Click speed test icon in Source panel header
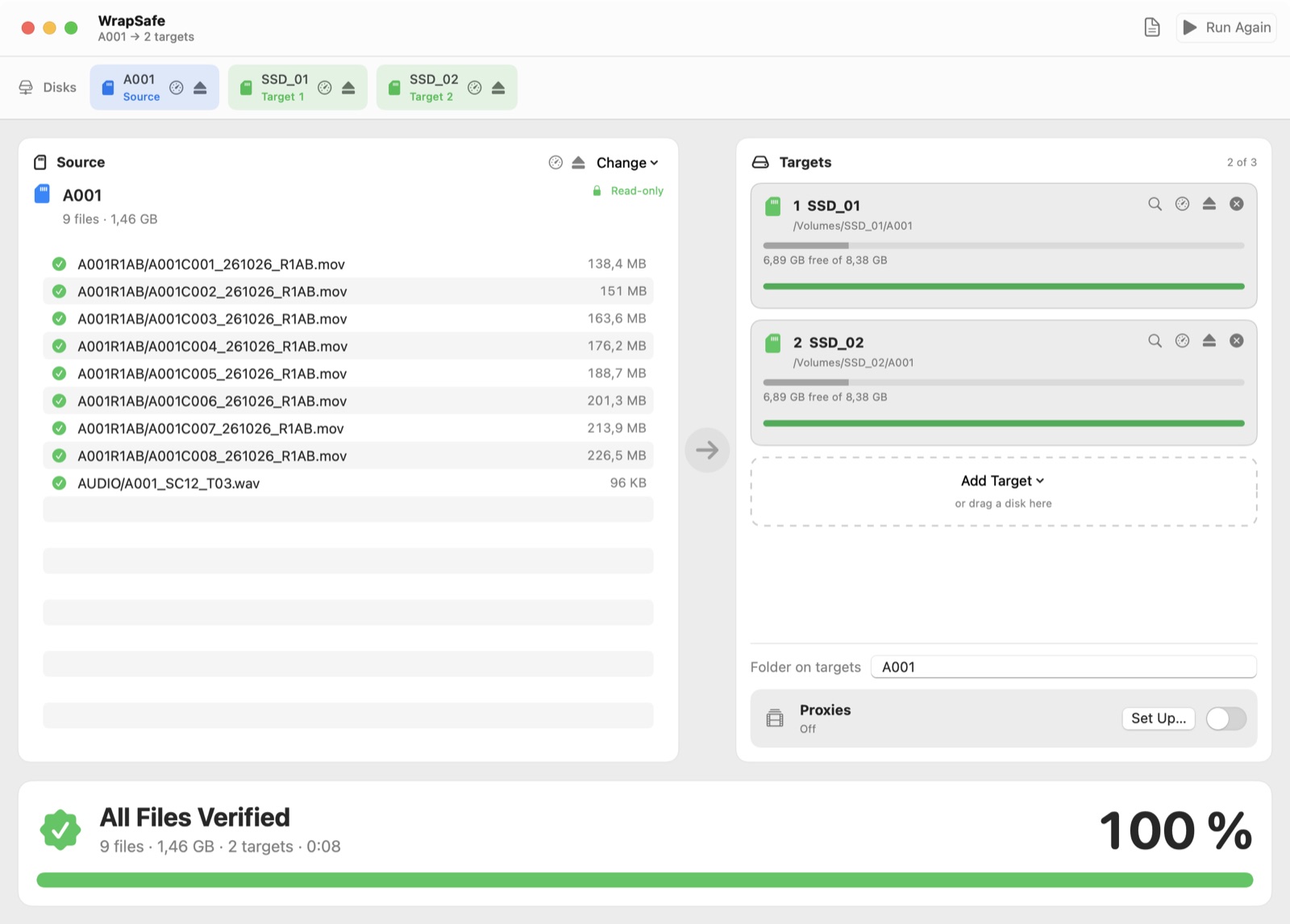This screenshot has height=924, width=1290. pos(556,163)
